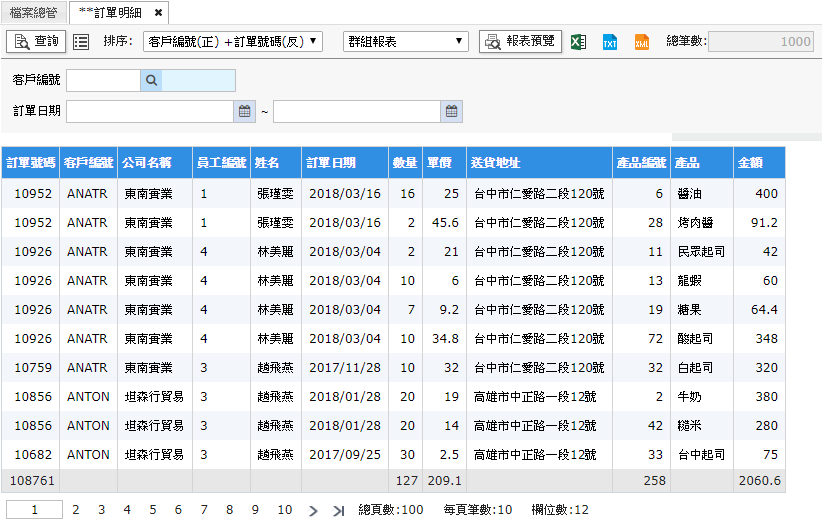The height and width of the screenshot is (530, 822).
Task: Go to page 9
Action: click(255, 510)
